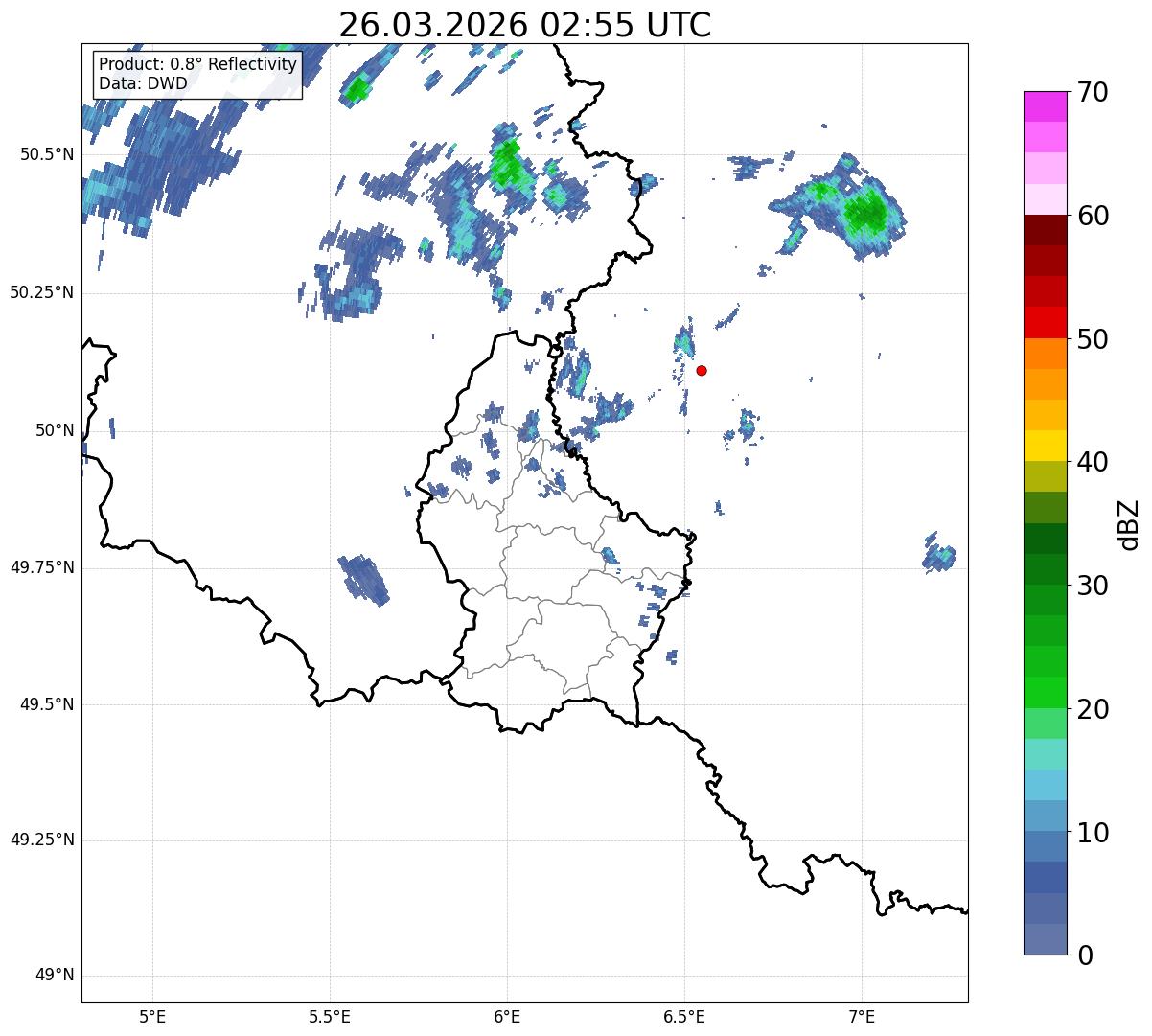Click the colorbar tick label 60
Viewport: 1152px width, 1036px height.
click(1093, 217)
